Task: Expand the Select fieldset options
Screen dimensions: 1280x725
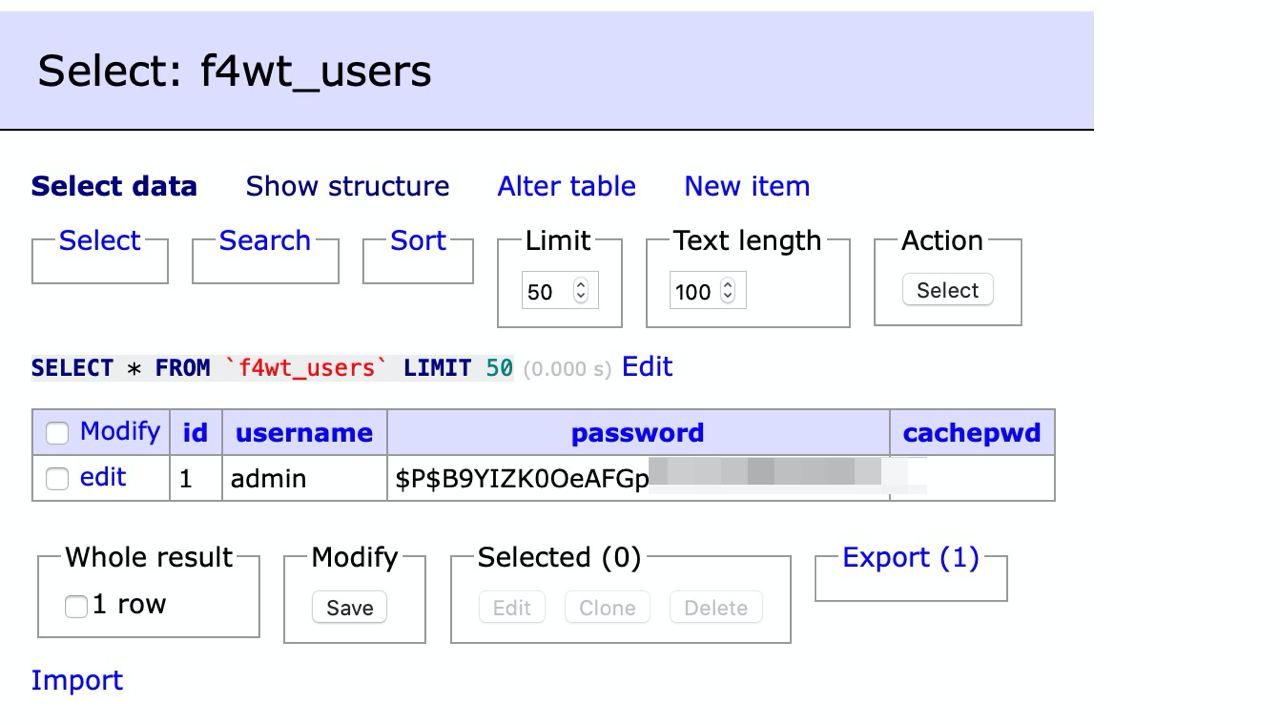Action: (100, 241)
